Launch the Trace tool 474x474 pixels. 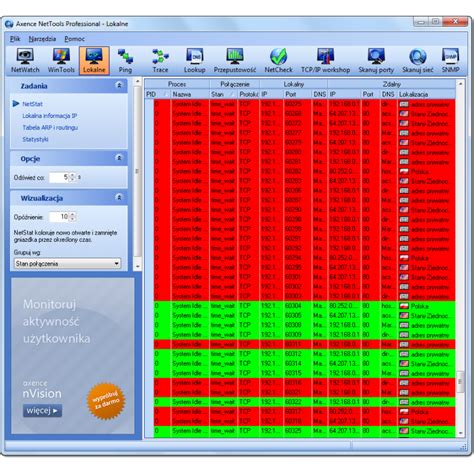[x=160, y=60]
